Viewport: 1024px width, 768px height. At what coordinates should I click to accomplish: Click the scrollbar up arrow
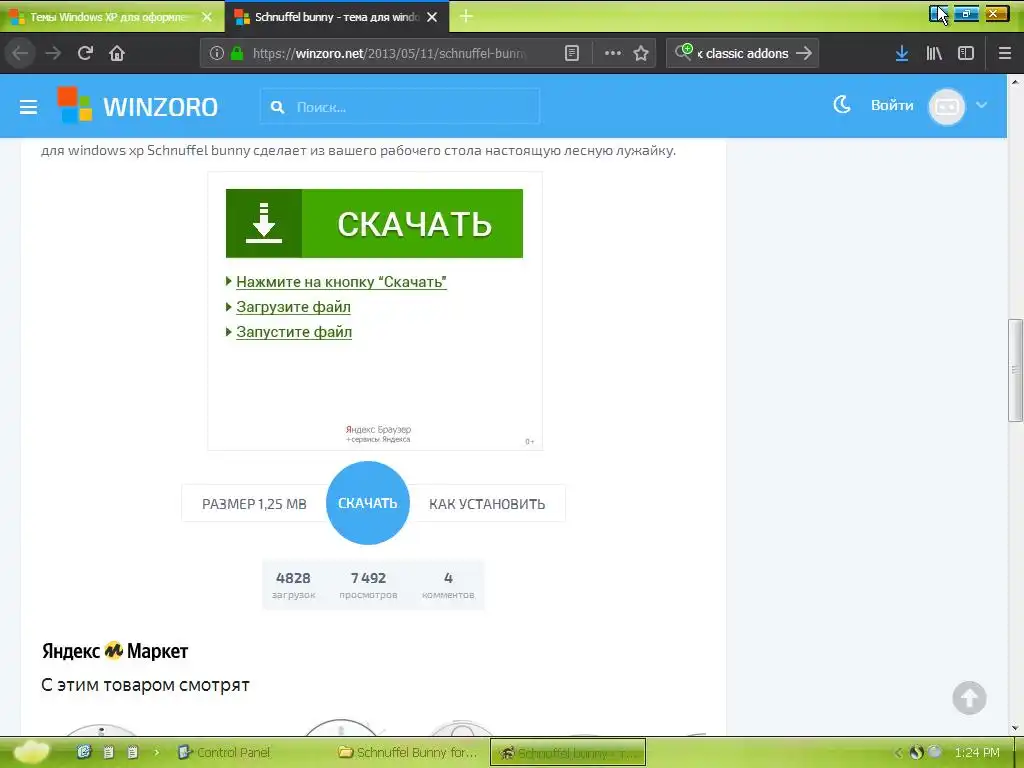point(1015,82)
